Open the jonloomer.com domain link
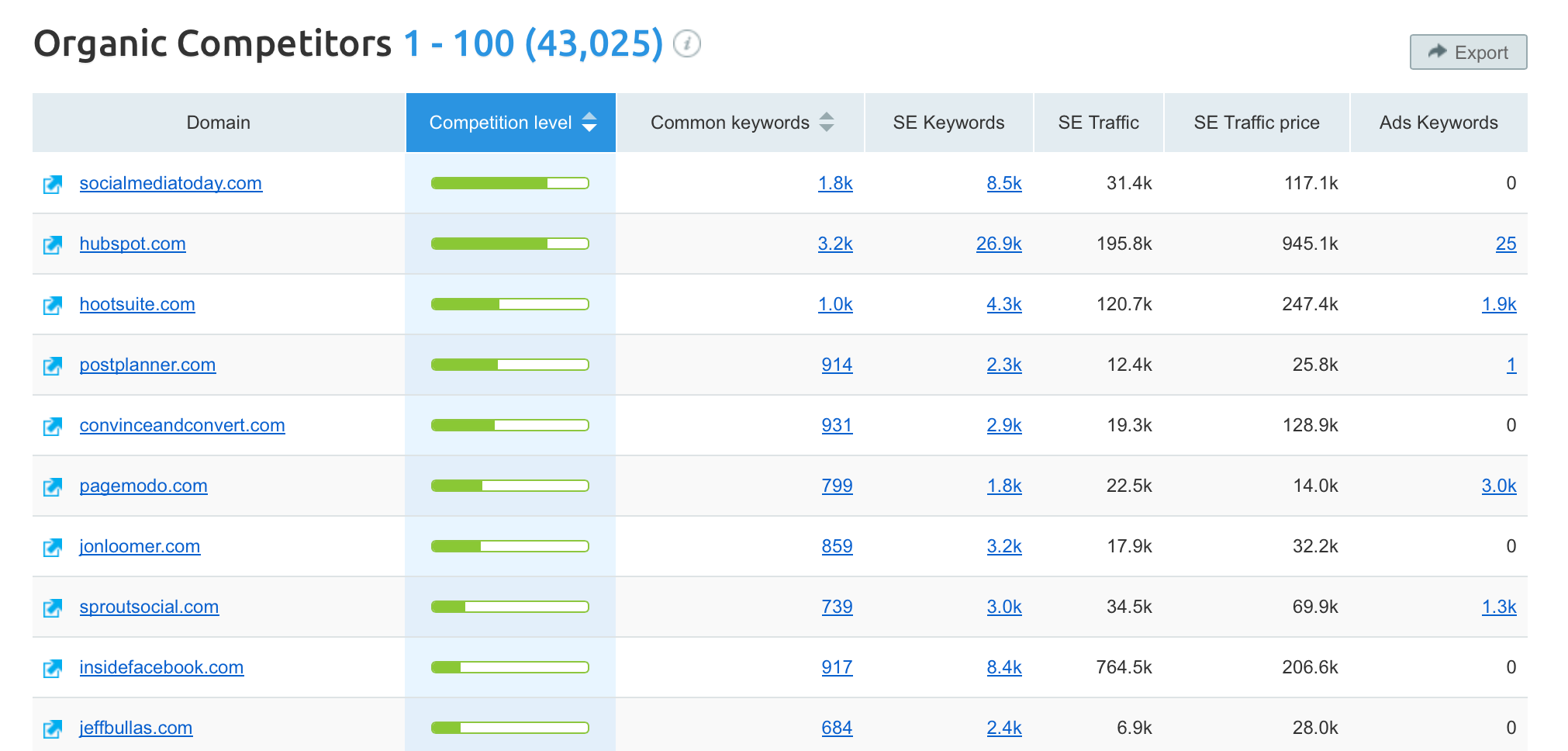Screen dimensions: 1568x751 coord(140,546)
